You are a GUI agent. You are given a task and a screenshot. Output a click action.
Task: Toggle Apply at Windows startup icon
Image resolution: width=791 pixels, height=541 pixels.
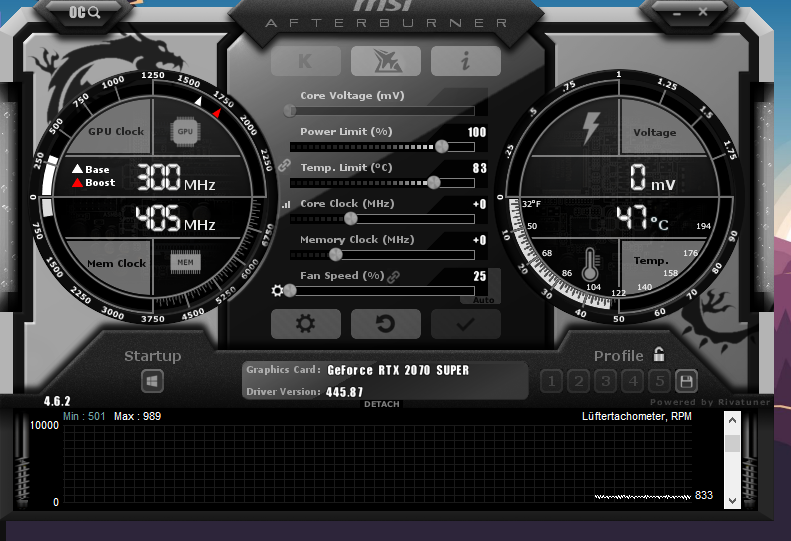152,381
